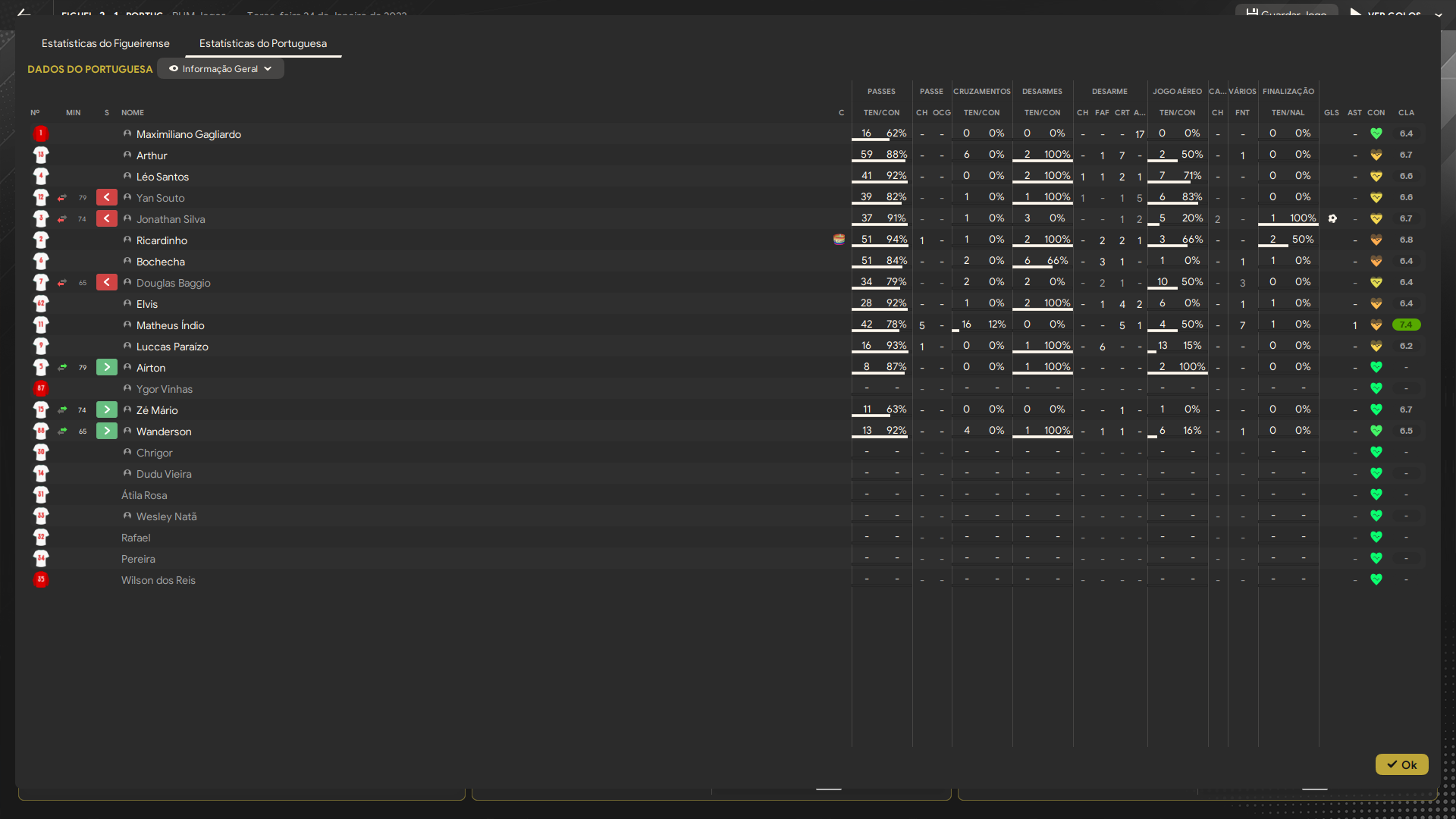Click the back arrow in the top bar
The height and width of the screenshot is (819, 1456).
pyautogui.click(x=24, y=12)
